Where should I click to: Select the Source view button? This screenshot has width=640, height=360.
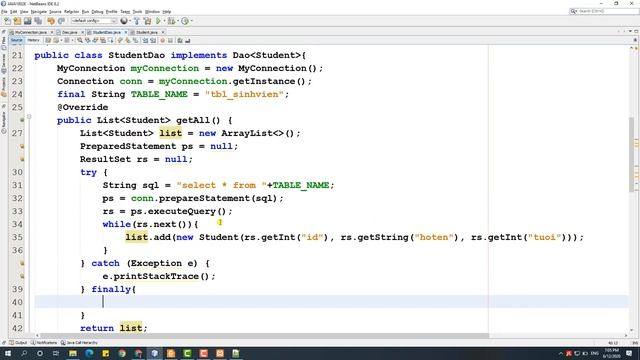(x=16, y=40)
